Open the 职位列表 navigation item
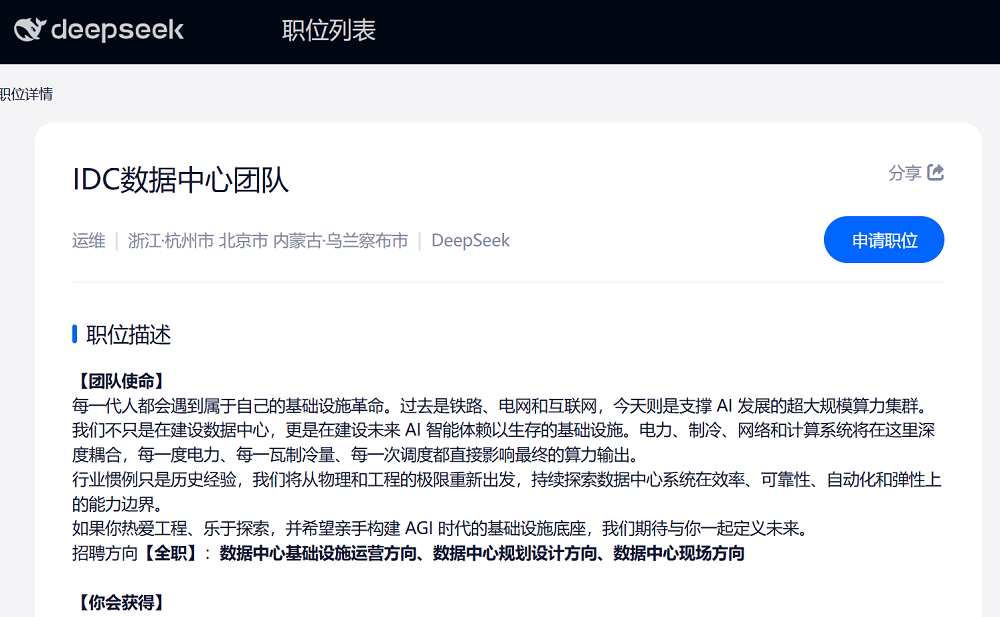The image size is (1000, 617). (329, 30)
